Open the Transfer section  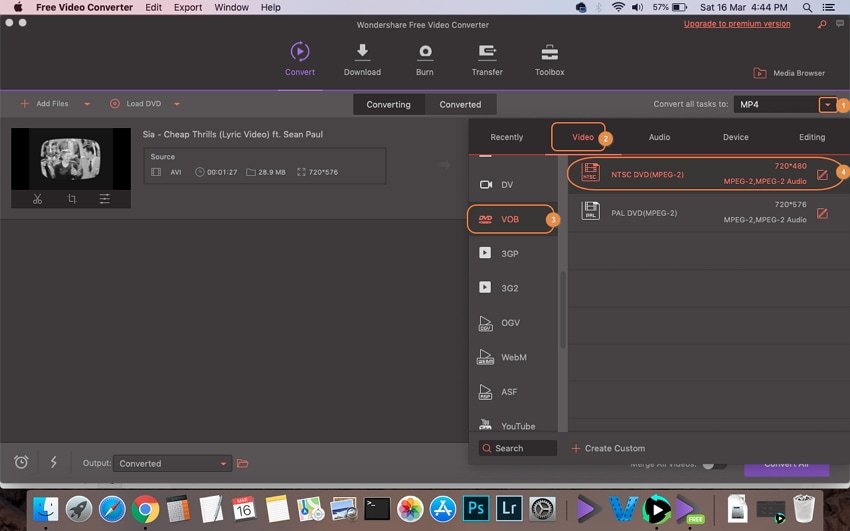point(487,59)
